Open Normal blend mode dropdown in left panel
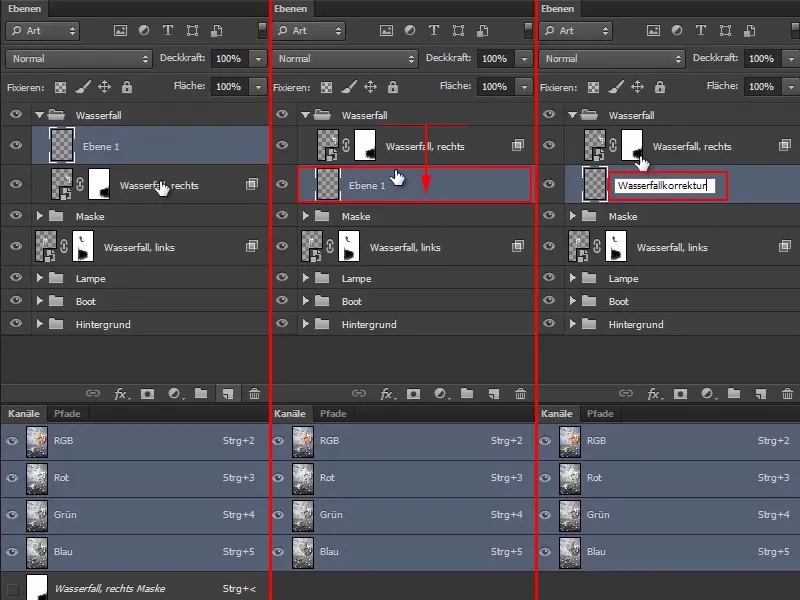 [x=79, y=59]
